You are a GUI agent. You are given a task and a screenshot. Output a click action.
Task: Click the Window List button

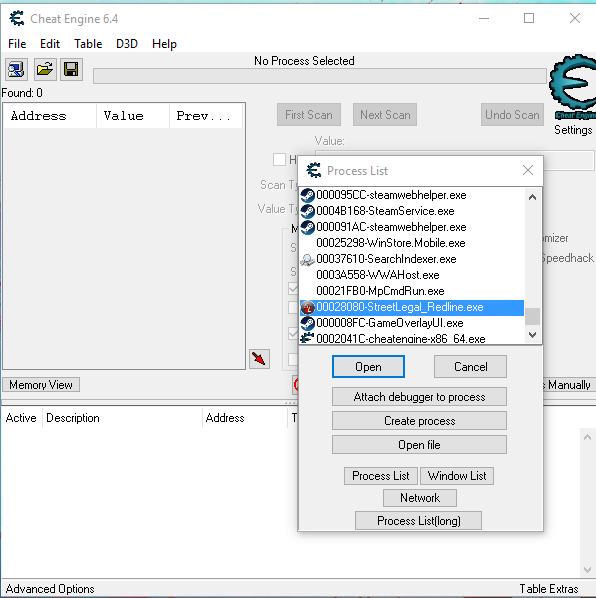click(x=457, y=476)
